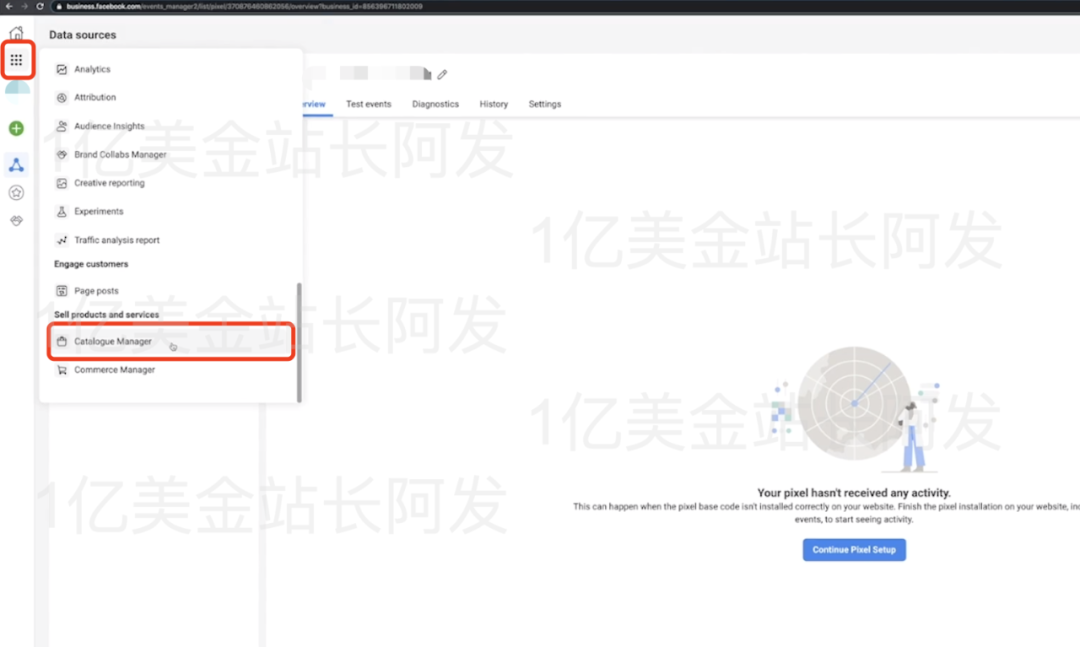Open the Settings tab
The image size is (1080, 647).
coord(544,103)
